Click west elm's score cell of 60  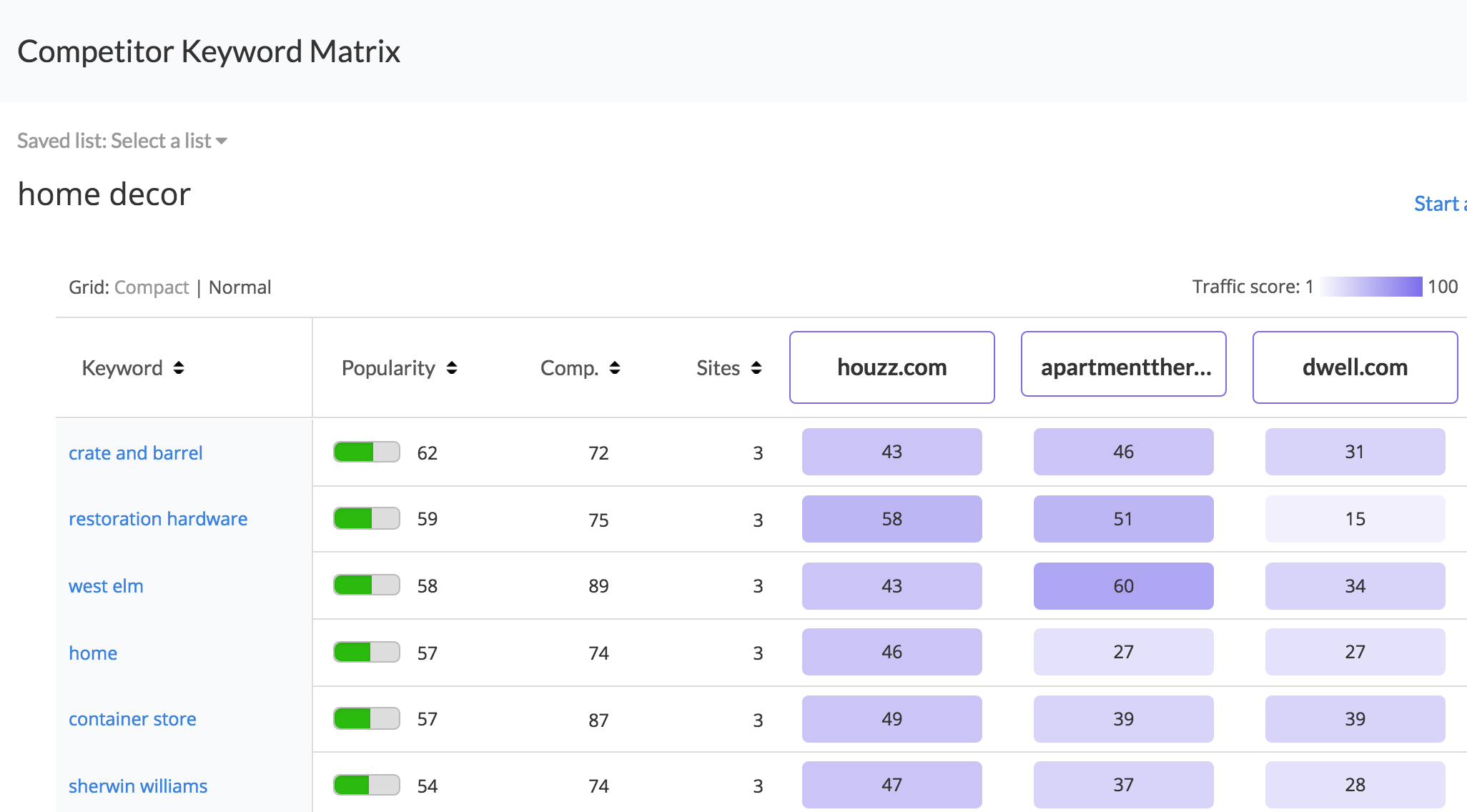coord(1122,585)
